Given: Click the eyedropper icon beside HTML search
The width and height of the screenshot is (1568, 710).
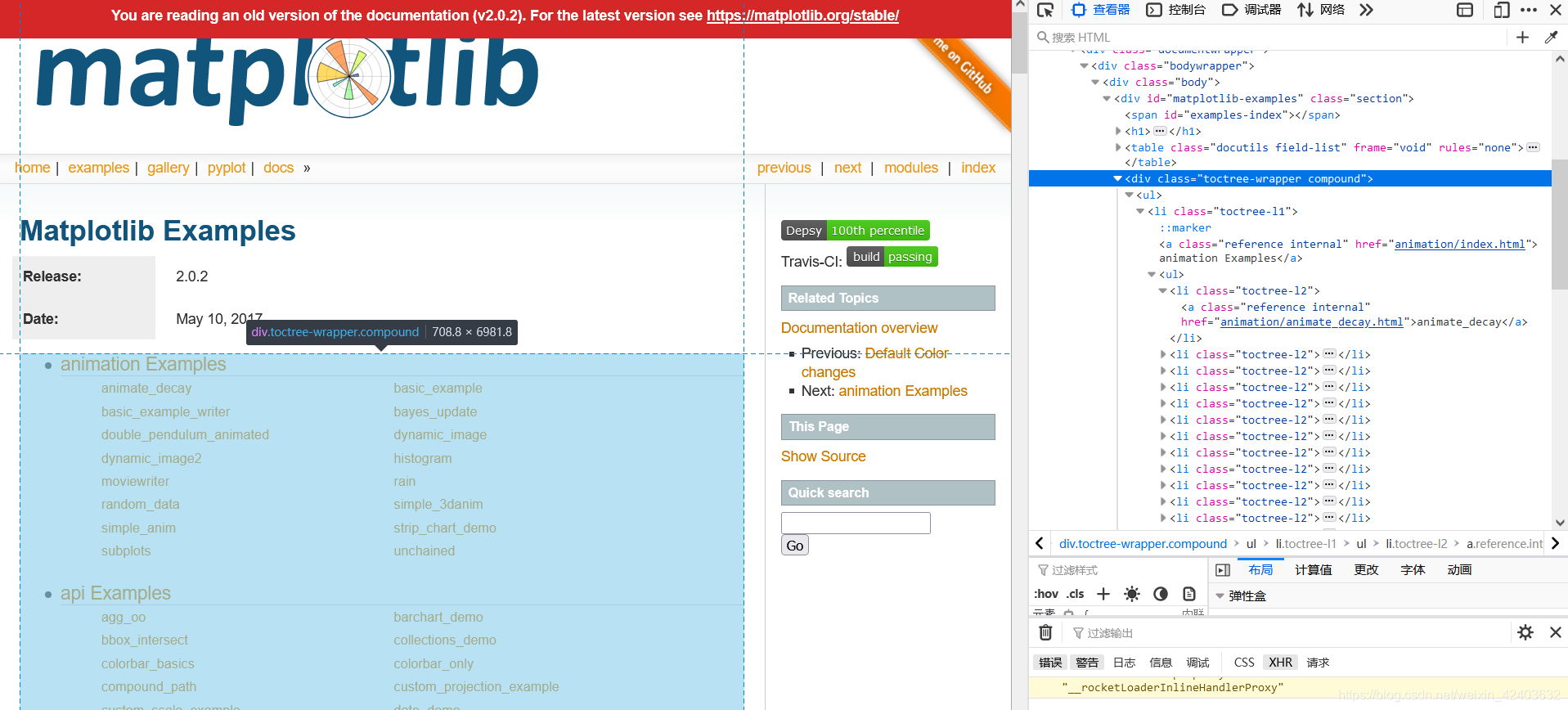Looking at the screenshot, I should (x=1551, y=37).
